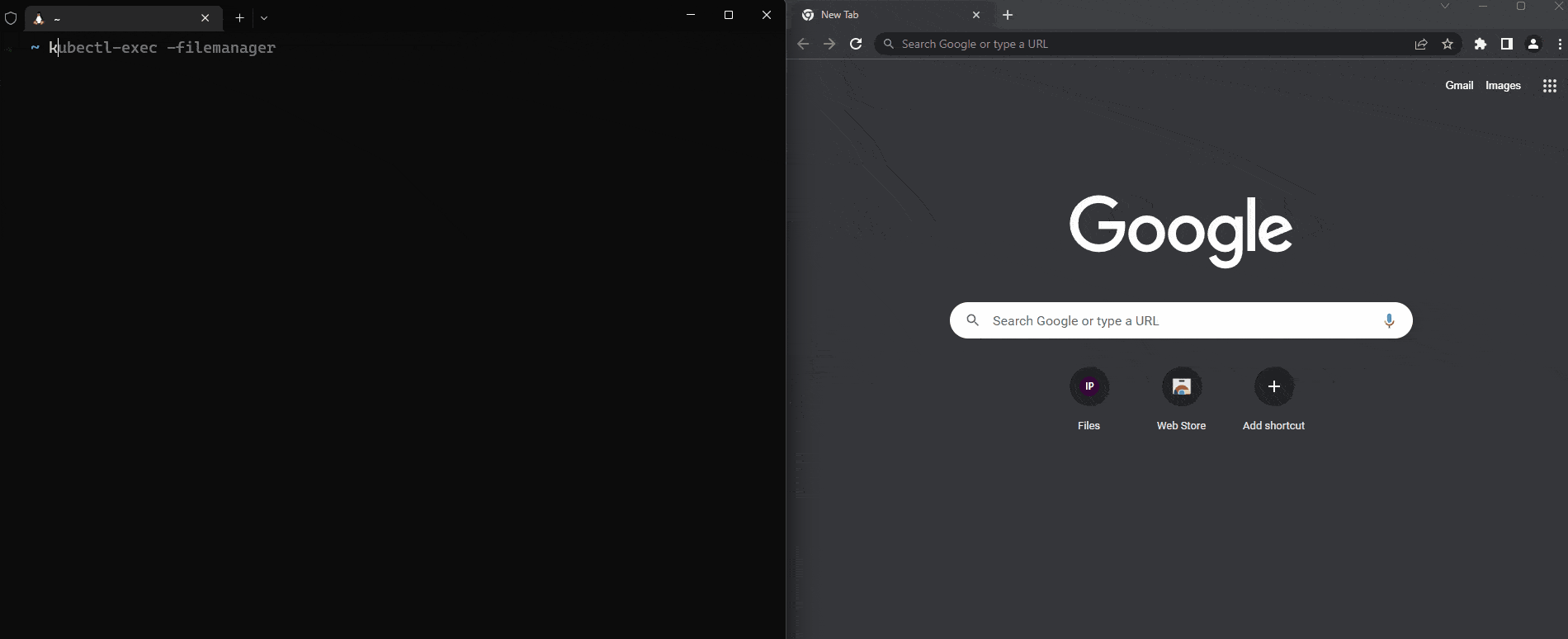Click the voice search microphone icon

point(1389,320)
